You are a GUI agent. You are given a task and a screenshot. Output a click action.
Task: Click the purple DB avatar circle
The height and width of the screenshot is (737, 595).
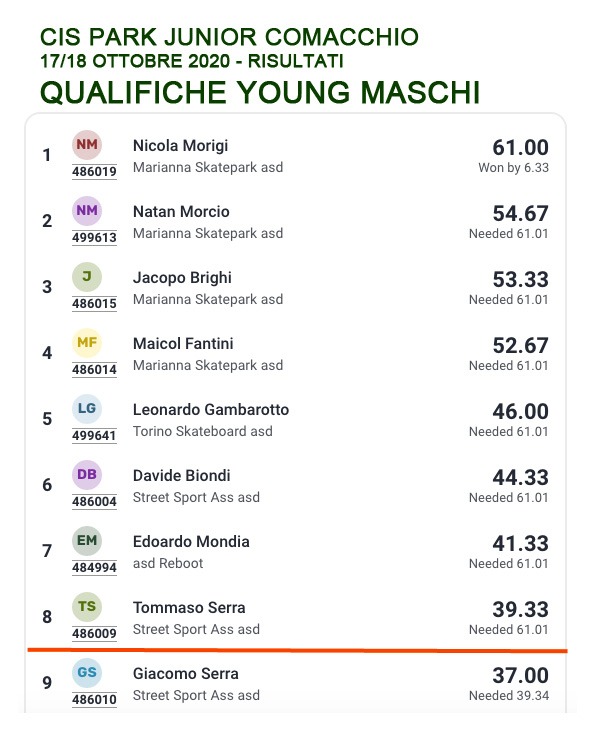tap(87, 474)
